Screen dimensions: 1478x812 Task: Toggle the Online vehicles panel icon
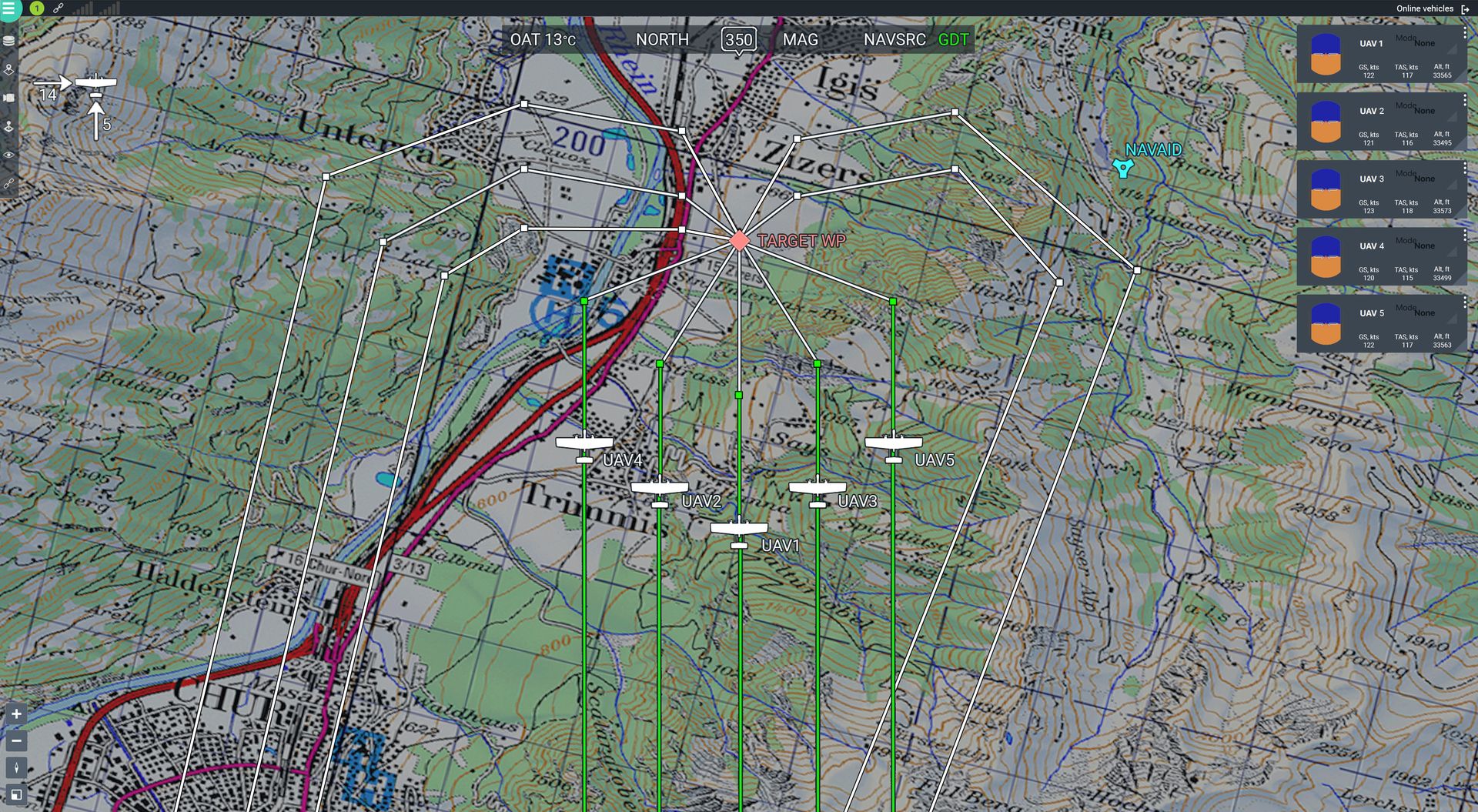pyautogui.click(x=1465, y=9)
